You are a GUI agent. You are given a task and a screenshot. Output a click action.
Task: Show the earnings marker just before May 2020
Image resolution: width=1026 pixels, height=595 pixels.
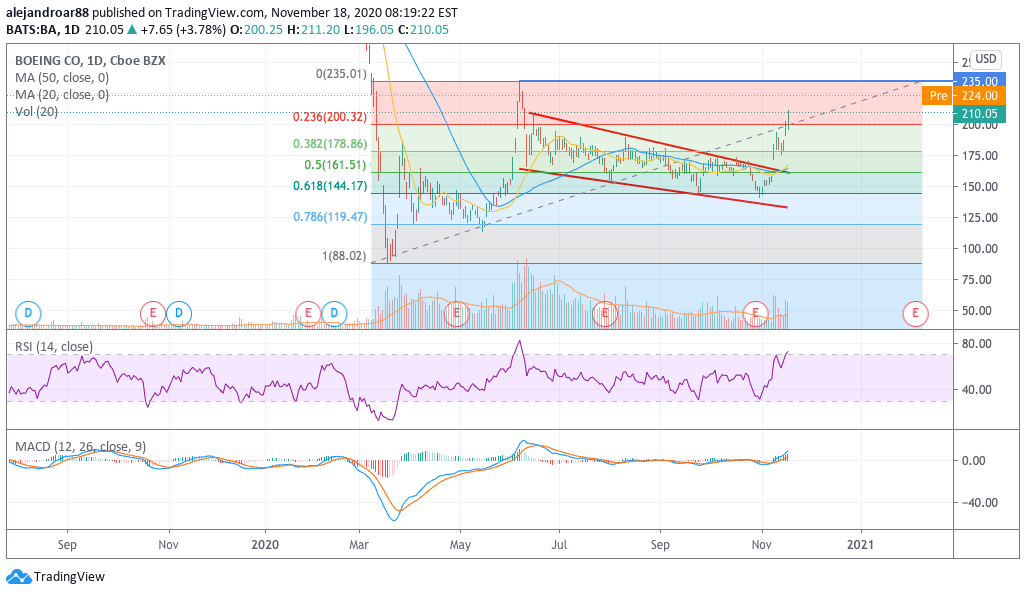tap(456, 314)
